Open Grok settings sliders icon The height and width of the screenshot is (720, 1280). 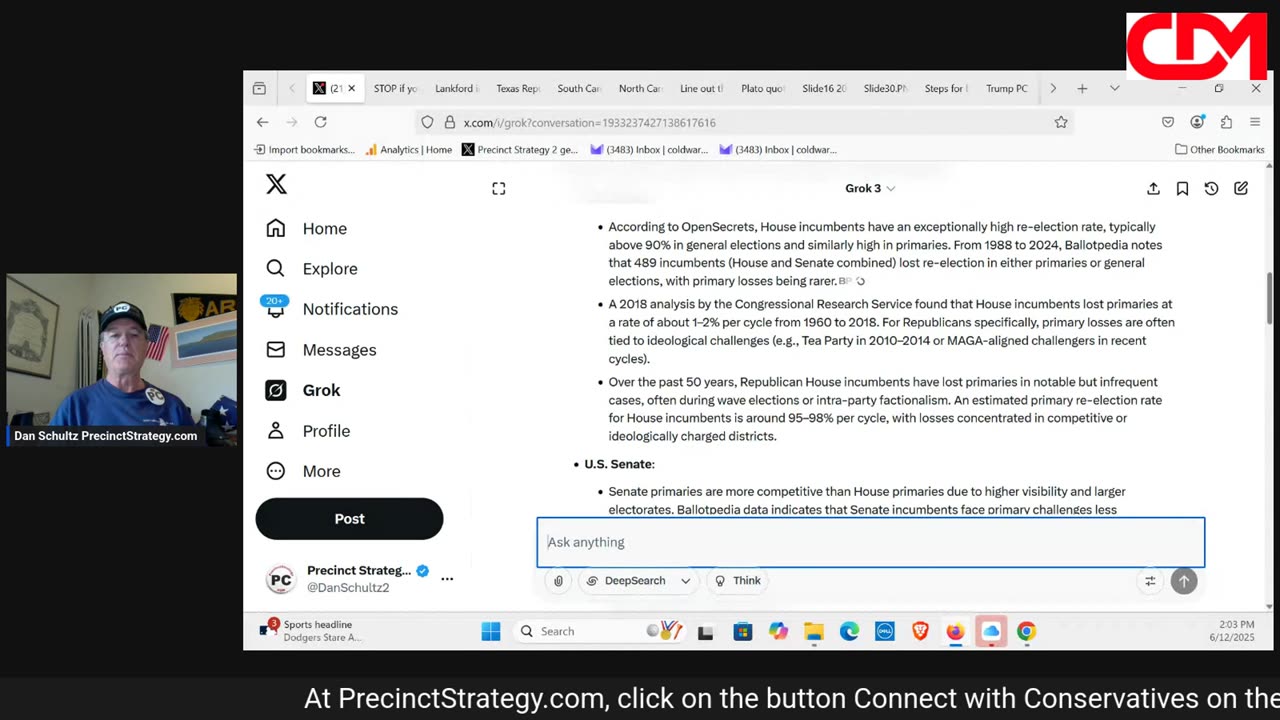pyautogui.click(x=1150, y=581)
